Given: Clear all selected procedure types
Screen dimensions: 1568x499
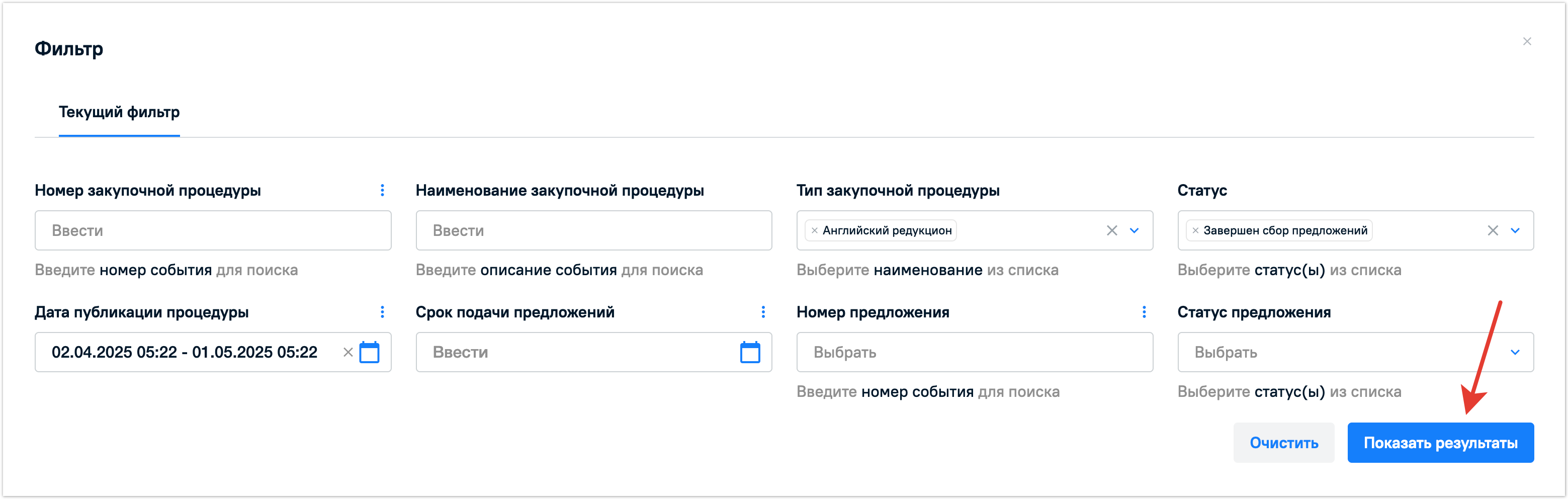Looking at the screenshot, I should pos(1111,230).
